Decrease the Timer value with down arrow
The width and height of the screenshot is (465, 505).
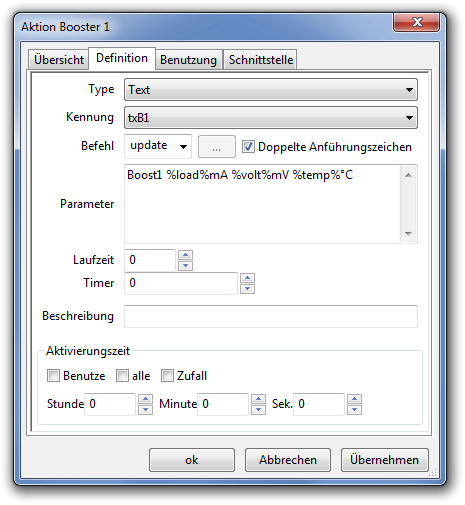(247, 289)
